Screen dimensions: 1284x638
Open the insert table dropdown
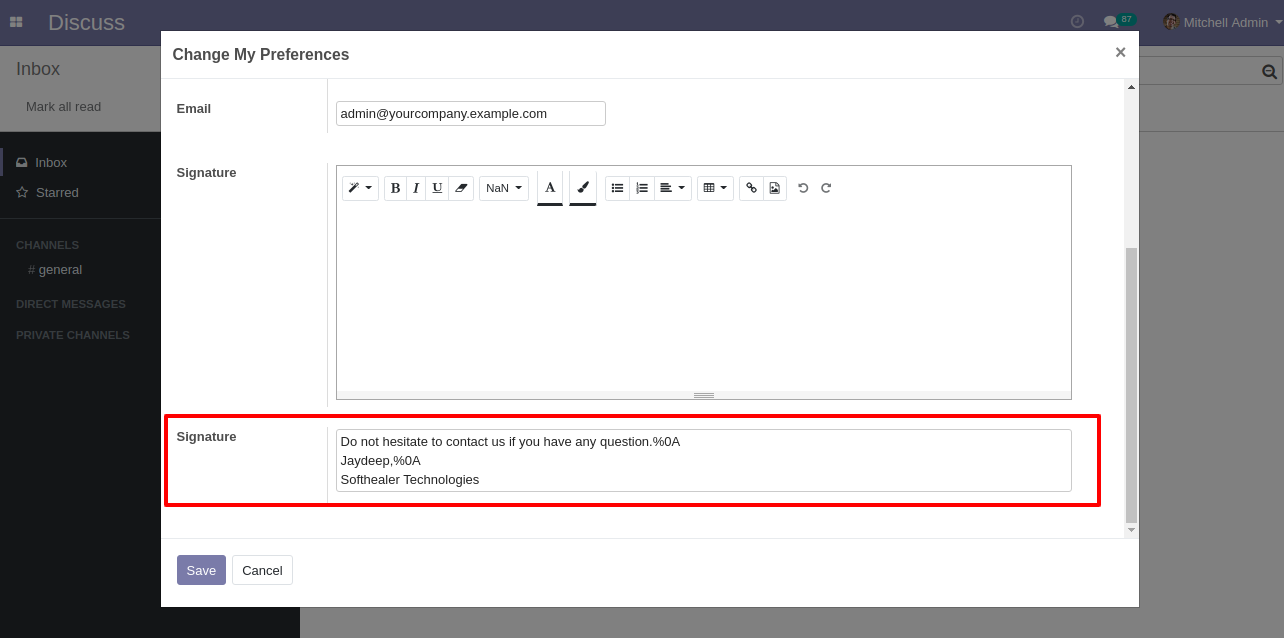coord(715,188)
